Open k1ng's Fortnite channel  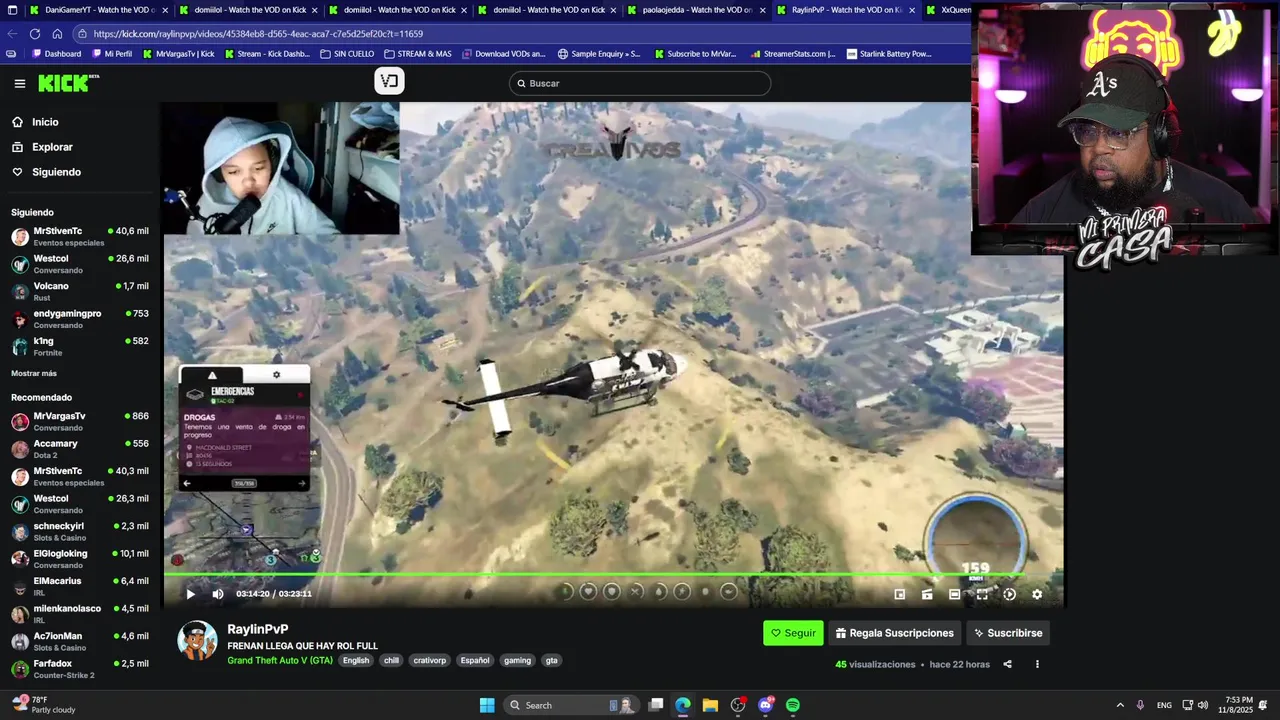(80, 346)
